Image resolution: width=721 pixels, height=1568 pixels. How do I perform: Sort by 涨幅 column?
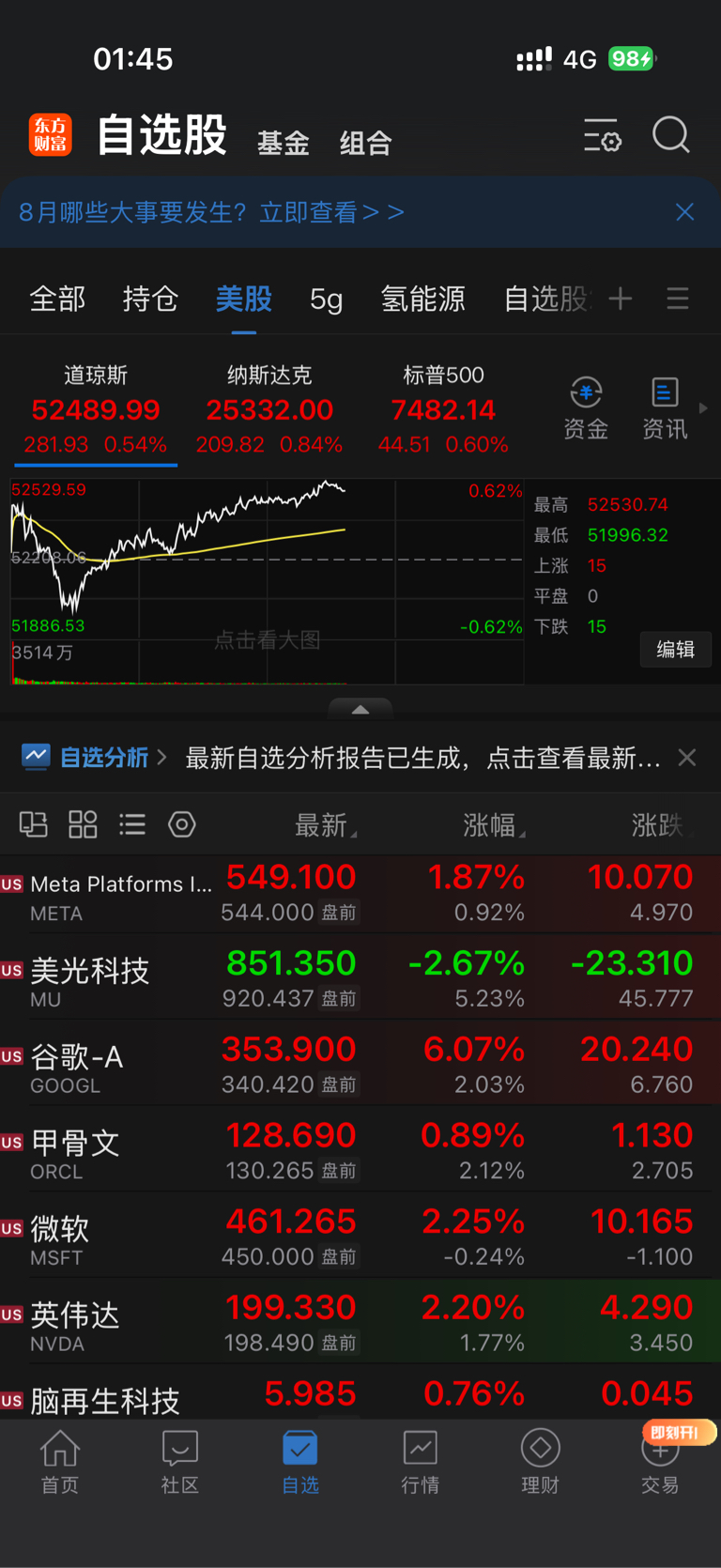pos(494,825)
